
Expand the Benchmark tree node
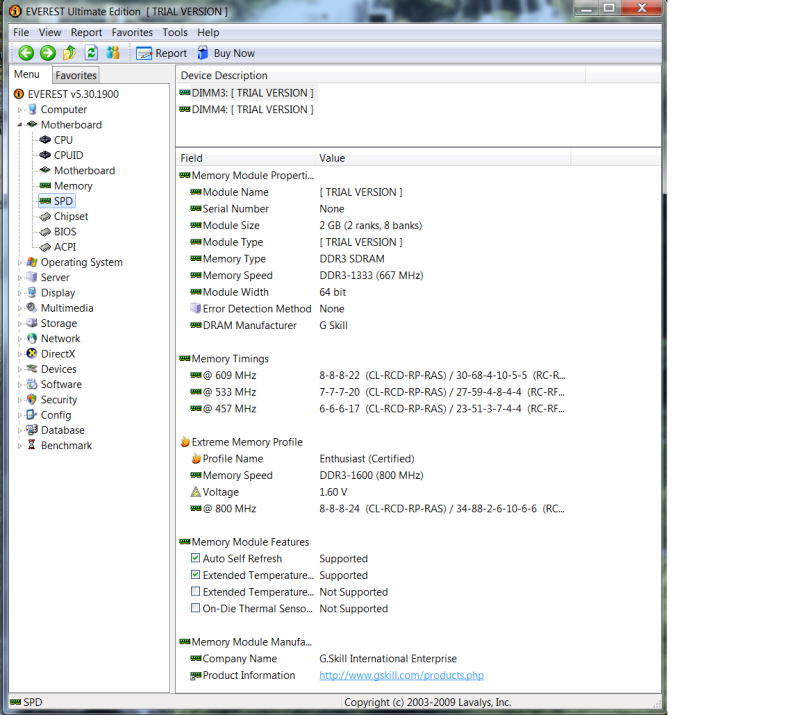tap(20, 446)
